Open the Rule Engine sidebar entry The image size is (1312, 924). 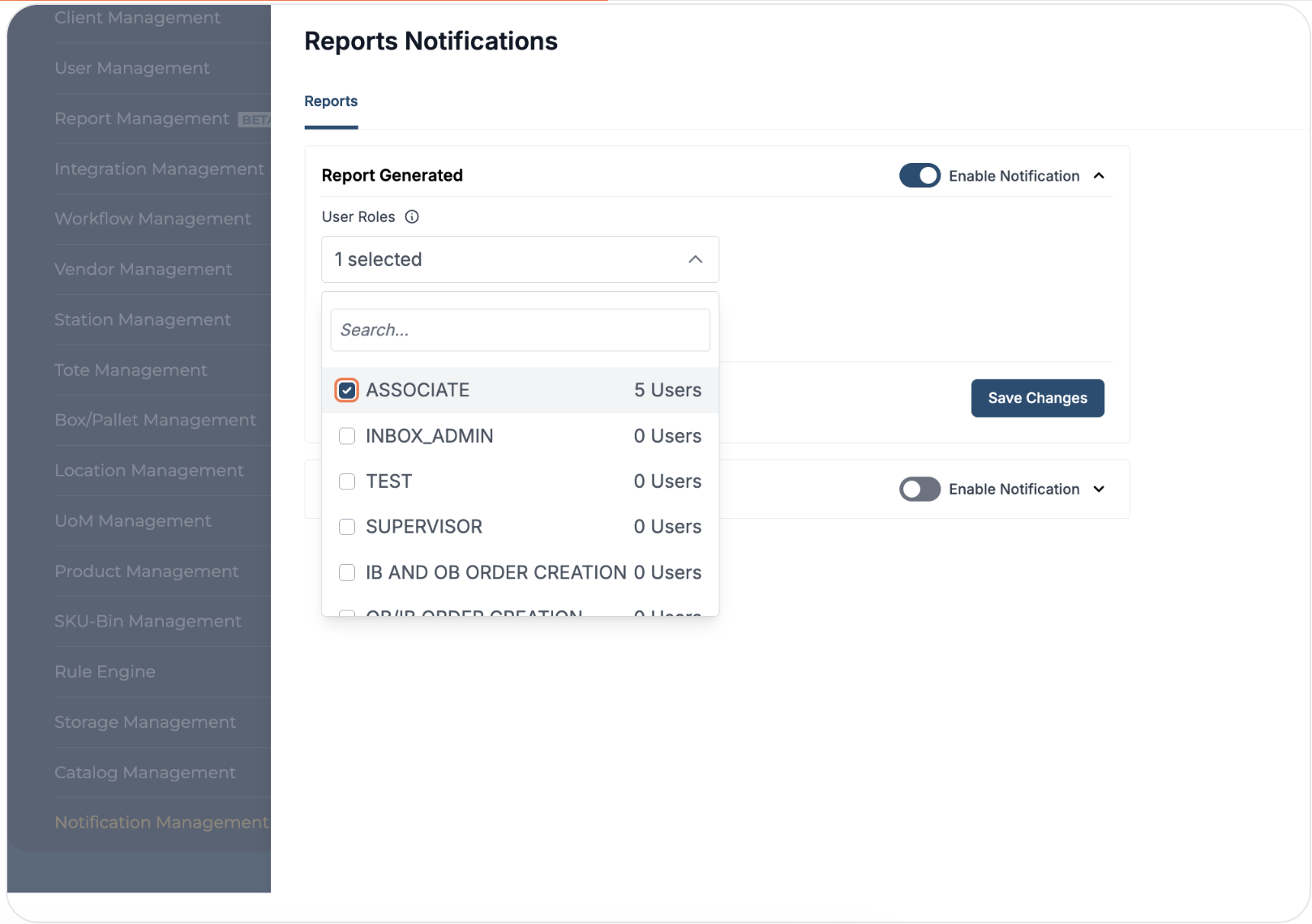(x=105, y=672)
